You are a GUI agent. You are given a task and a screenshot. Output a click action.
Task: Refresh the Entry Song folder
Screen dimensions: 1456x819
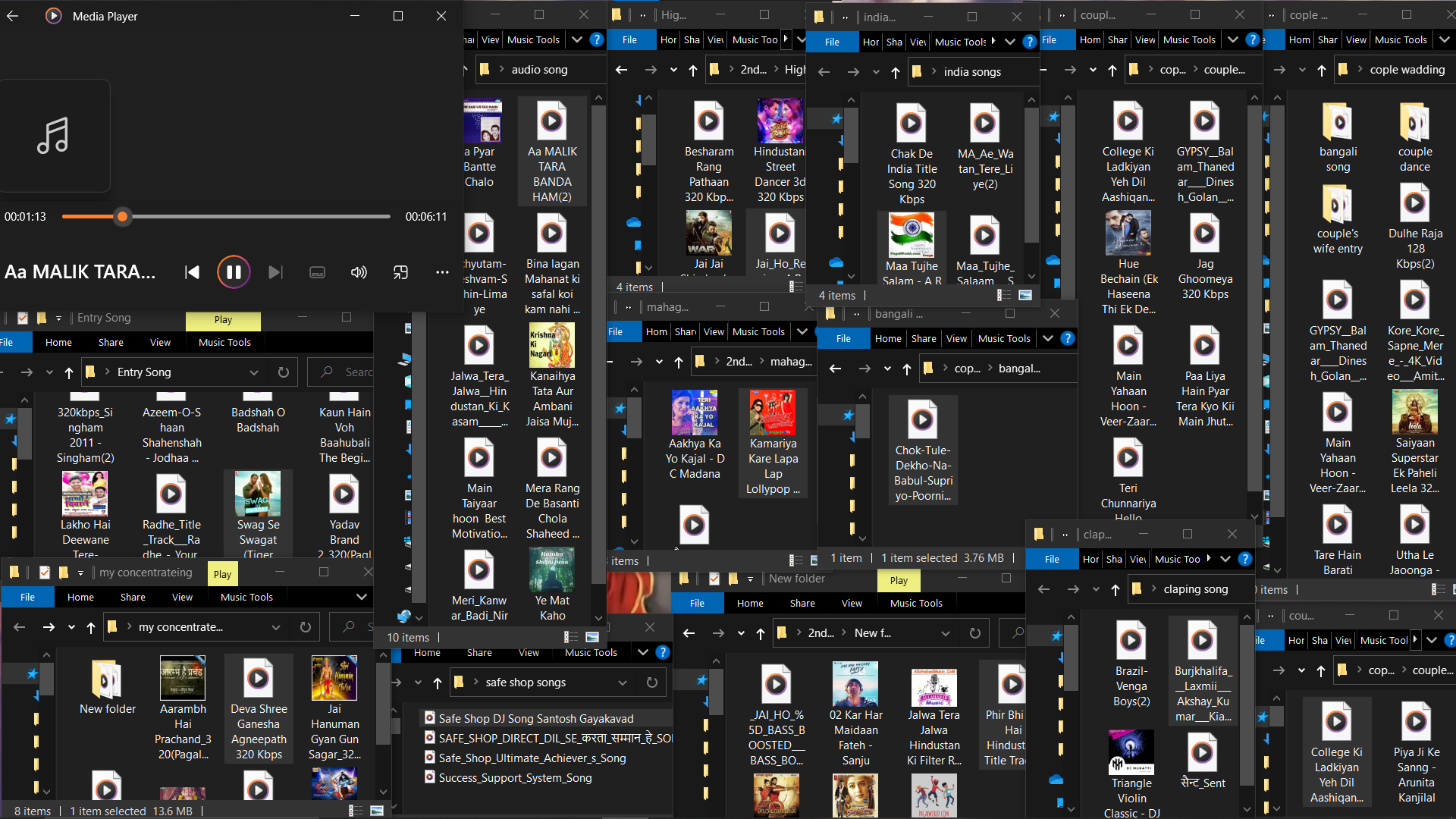click(x=284, y=372)
